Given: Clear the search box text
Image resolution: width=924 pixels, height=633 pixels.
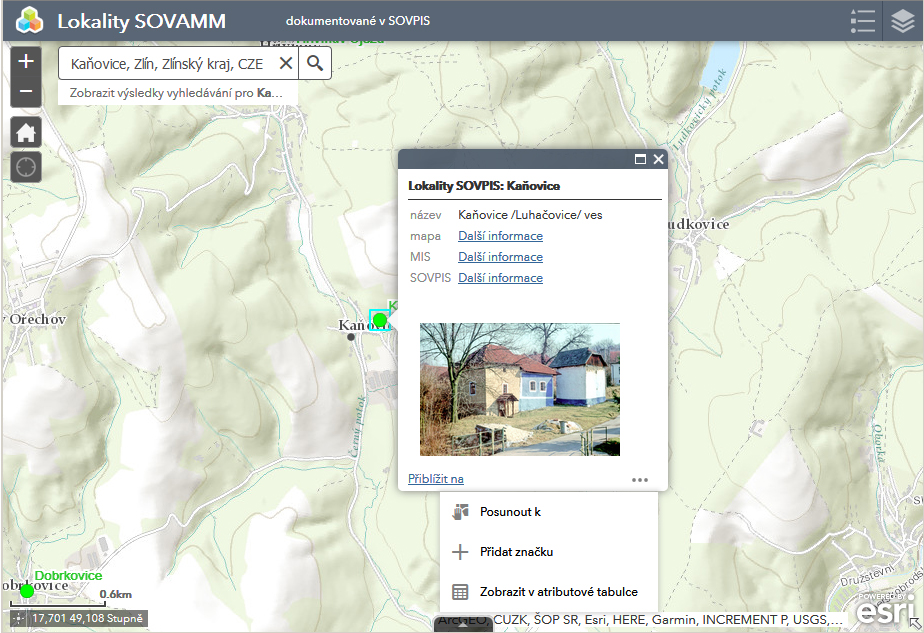Looking at the screenshot, I should (x=285, y=64).
